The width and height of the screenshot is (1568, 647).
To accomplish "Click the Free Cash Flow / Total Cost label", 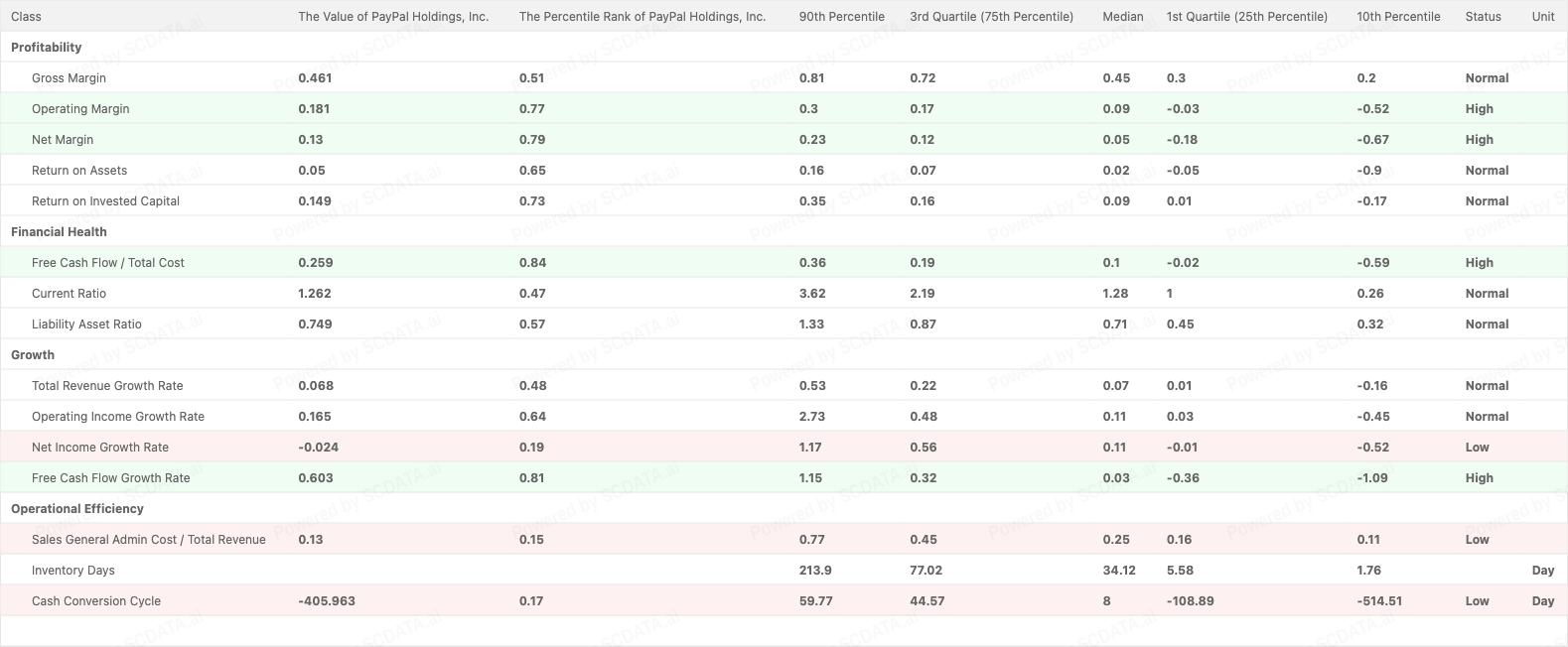I will pyautogui.click(x=108, y=263).
